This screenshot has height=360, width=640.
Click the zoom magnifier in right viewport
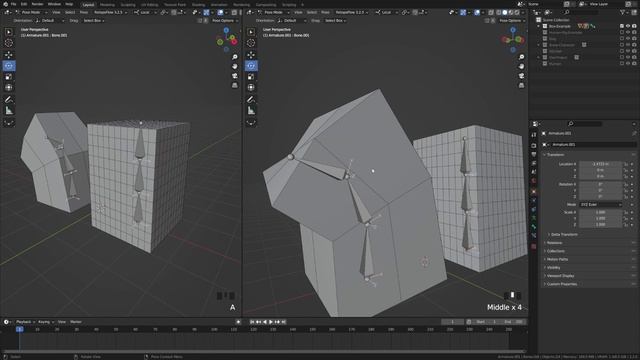coord(521,57)
